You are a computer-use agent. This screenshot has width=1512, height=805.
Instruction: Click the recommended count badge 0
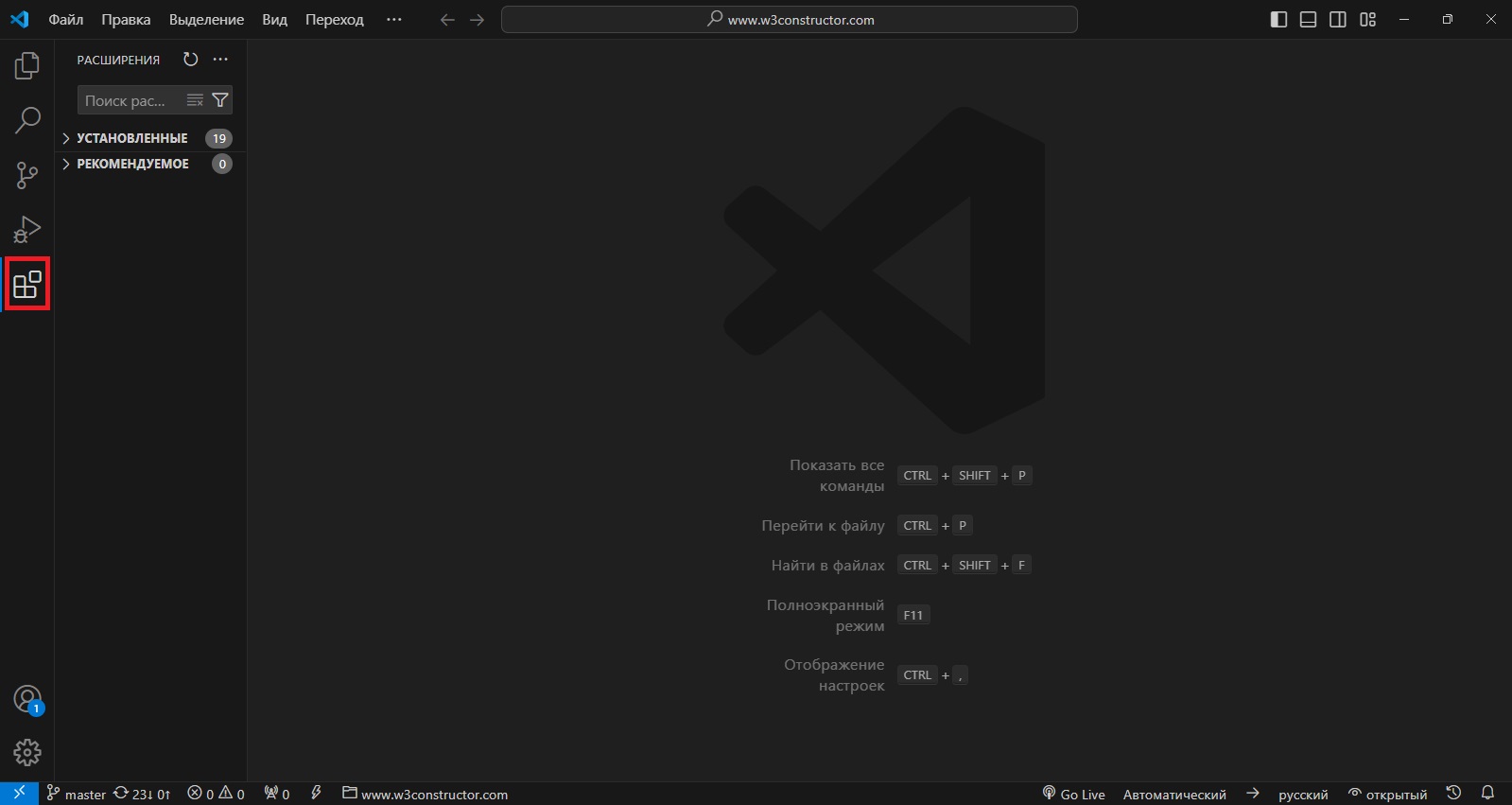click(x=222, y=164)
